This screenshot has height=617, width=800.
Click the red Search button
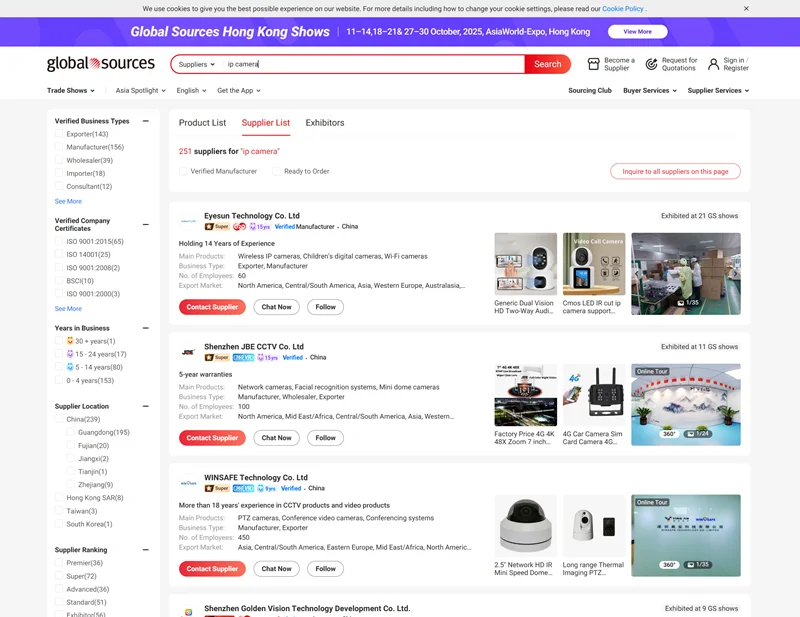(x=547, y=64)
